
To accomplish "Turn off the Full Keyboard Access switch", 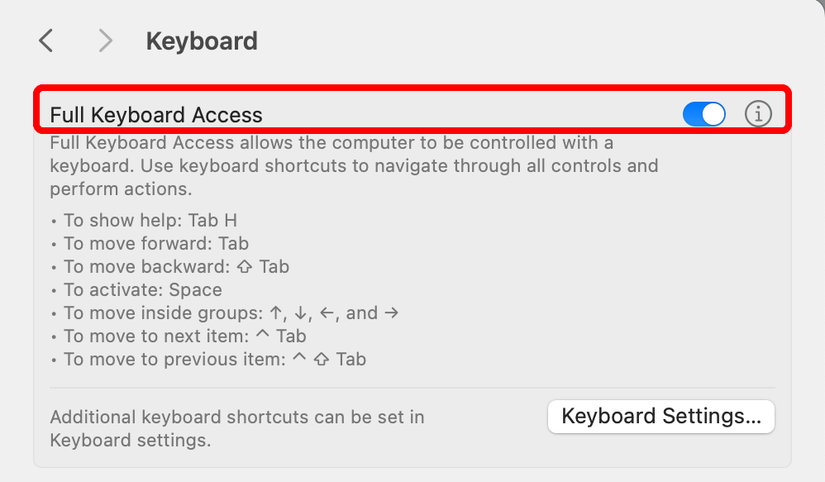I will [704, 115].
